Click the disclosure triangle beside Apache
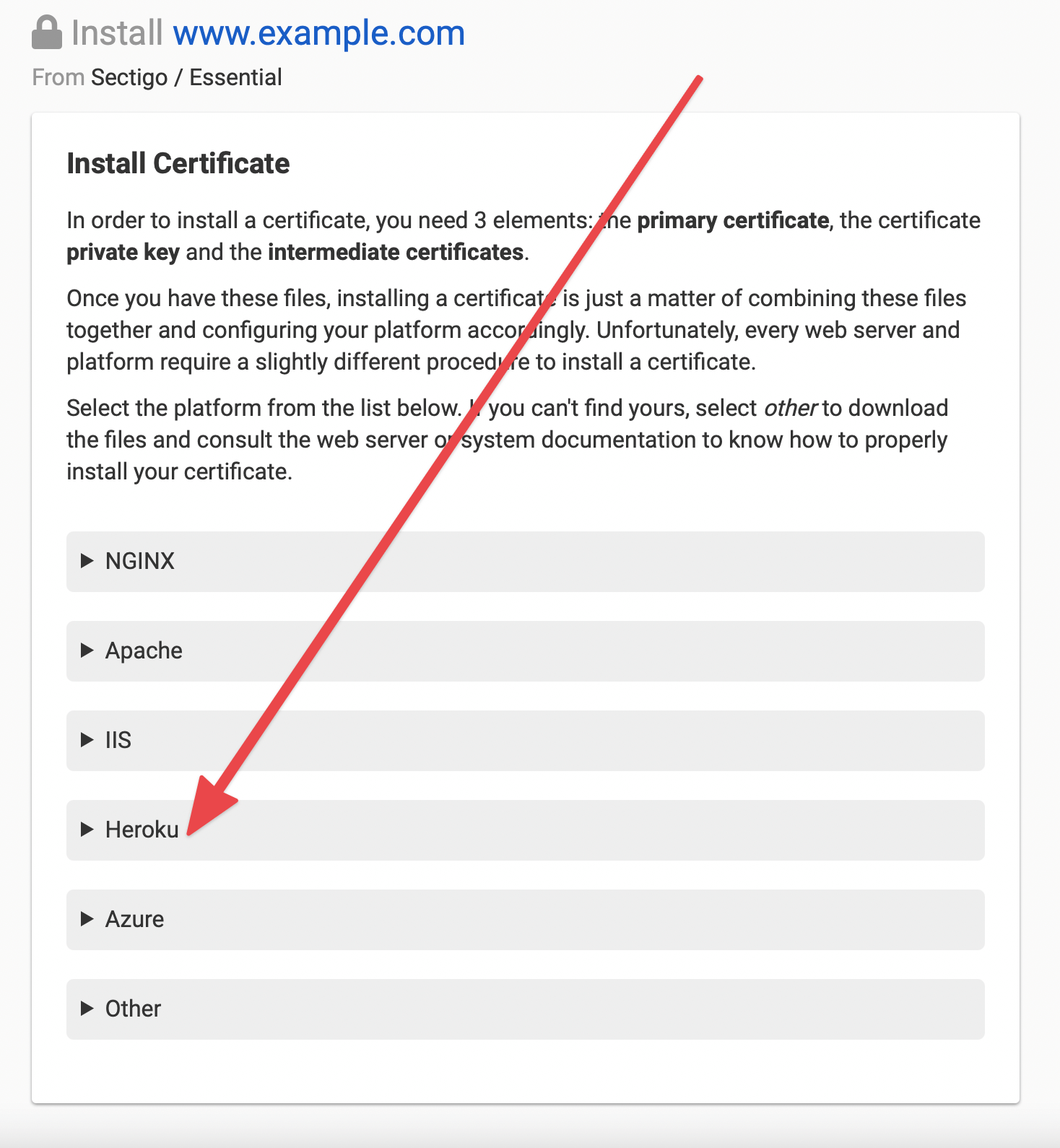 coord(87,651)
